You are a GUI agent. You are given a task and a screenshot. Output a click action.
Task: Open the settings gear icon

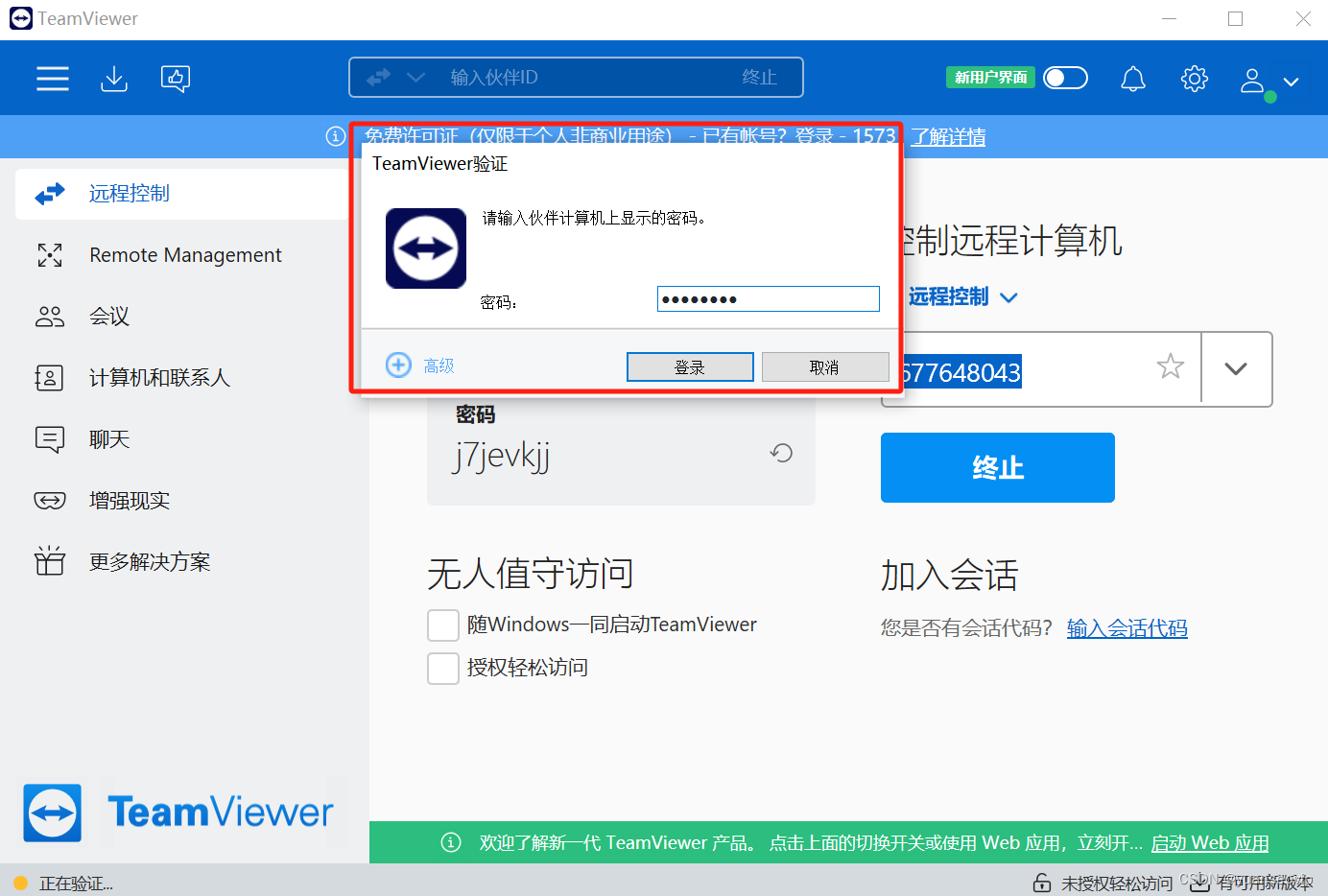click(x=1195, y=78)
